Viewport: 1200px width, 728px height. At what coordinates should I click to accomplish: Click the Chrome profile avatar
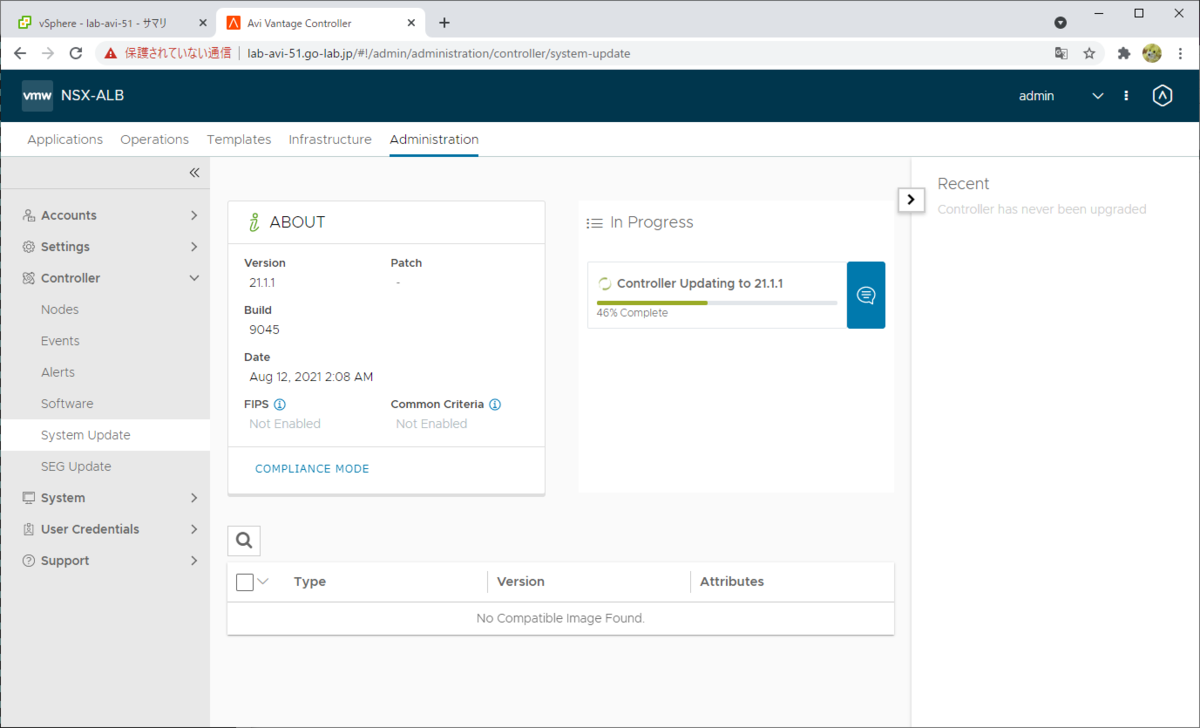coord(1152,53)
